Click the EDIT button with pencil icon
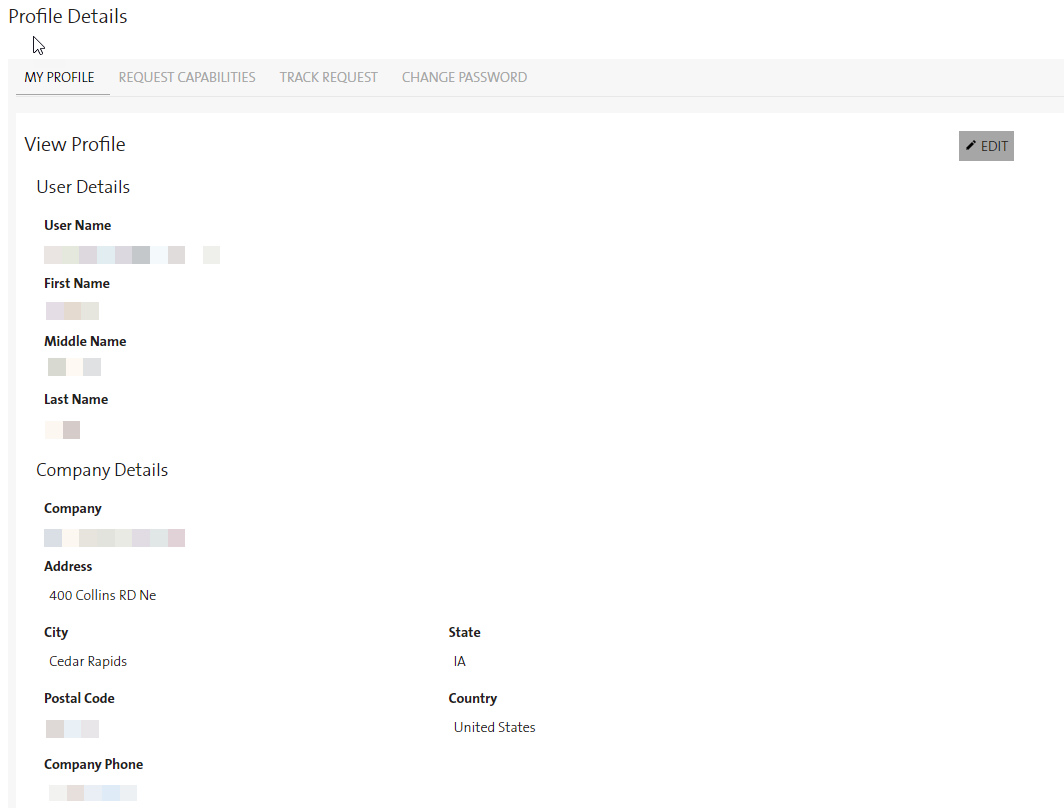 986,146
